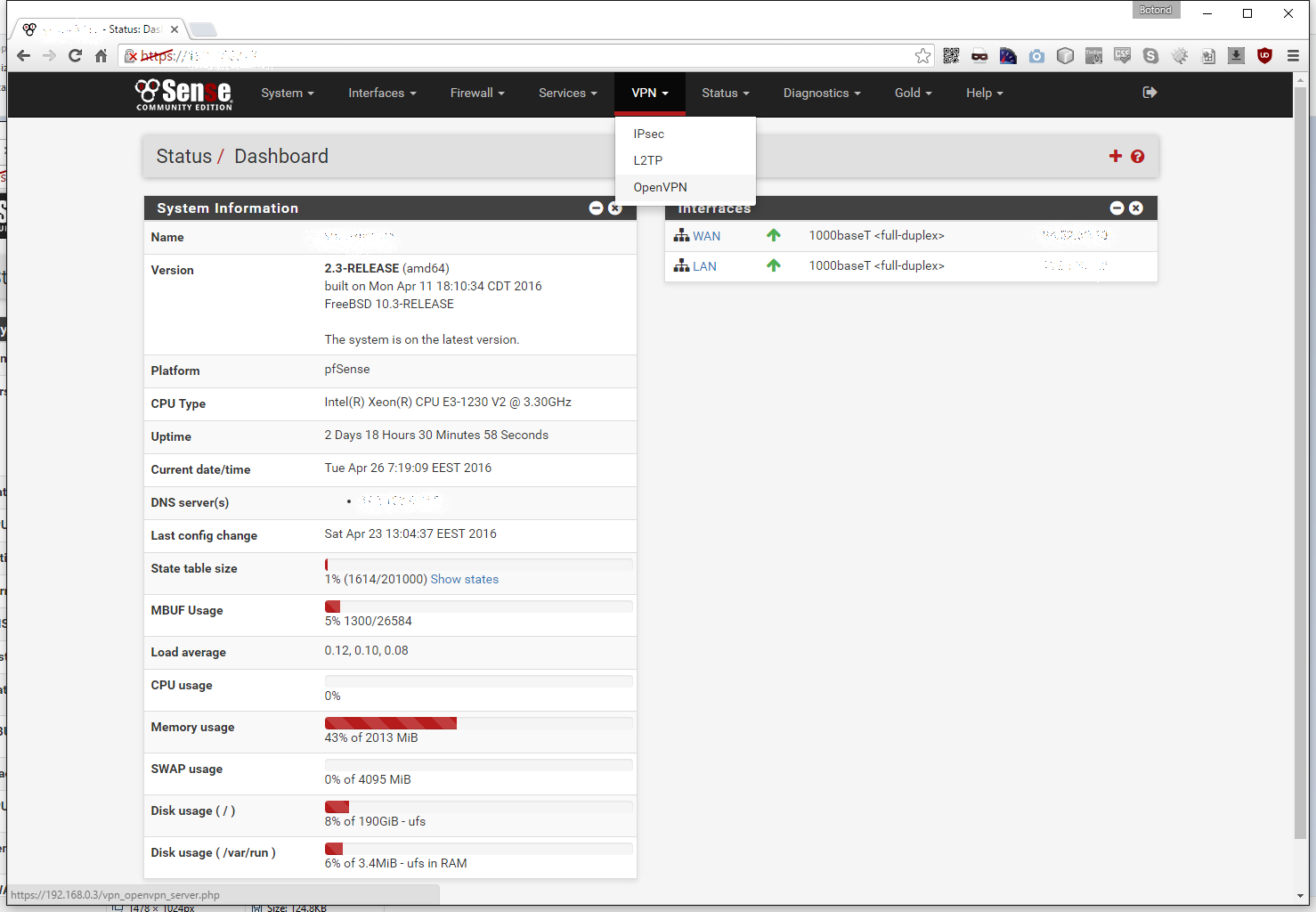Open the download extension icon
The width and height of the screenshot is (1316, 912).
1236,56
